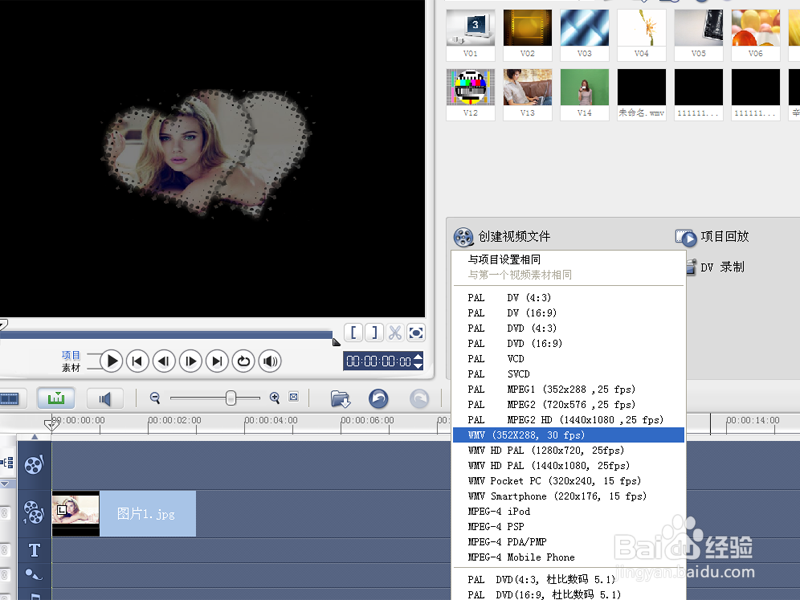Screen dimensions: 800x600
Task: Choose PAL DV (16:9) format
Action: click(x=568, y=313)
